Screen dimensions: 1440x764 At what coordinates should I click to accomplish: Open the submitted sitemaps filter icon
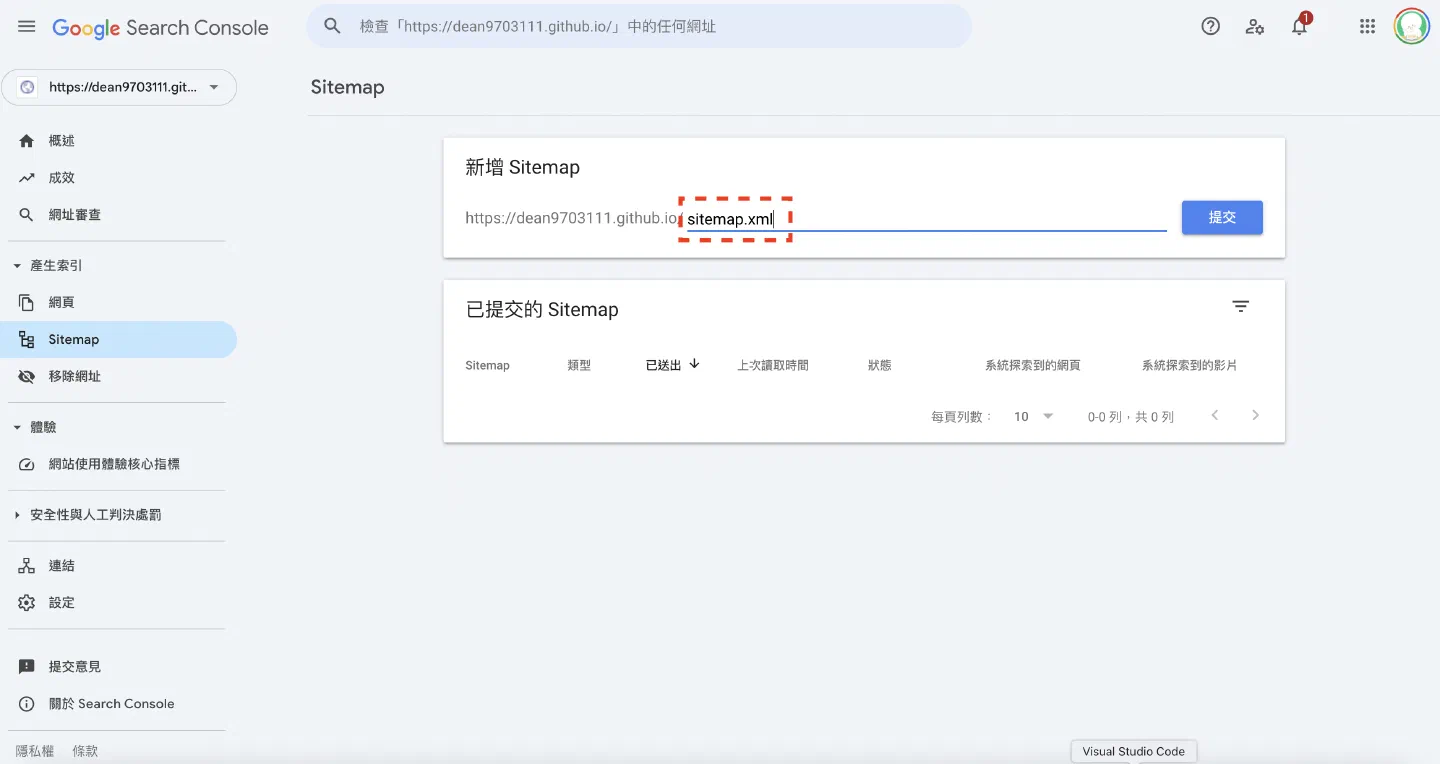[1241, 307]
